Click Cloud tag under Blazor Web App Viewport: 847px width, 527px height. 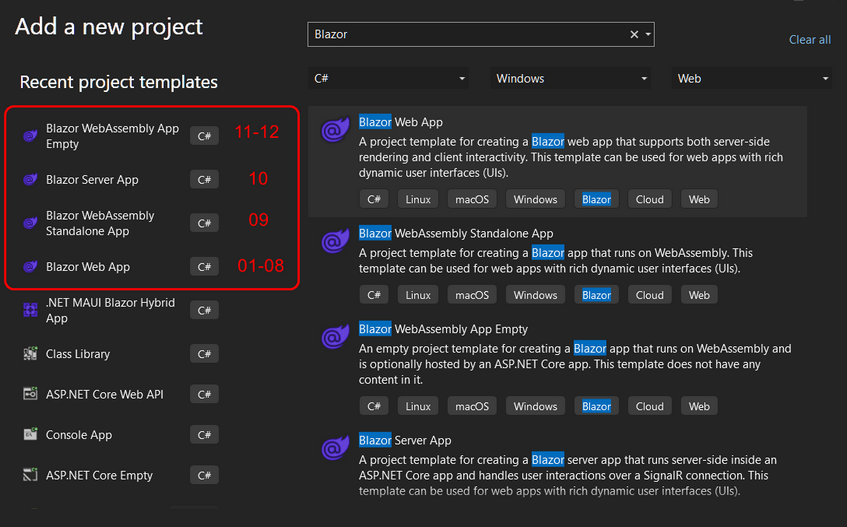649,199
